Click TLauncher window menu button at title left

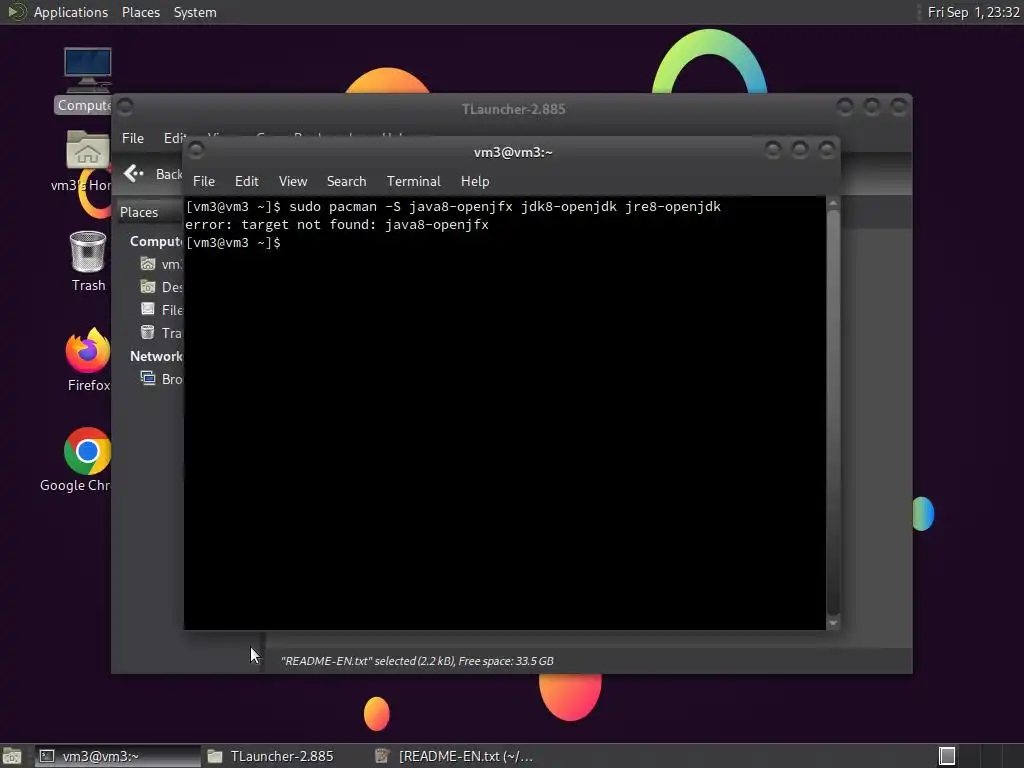[x=125, y=106]
